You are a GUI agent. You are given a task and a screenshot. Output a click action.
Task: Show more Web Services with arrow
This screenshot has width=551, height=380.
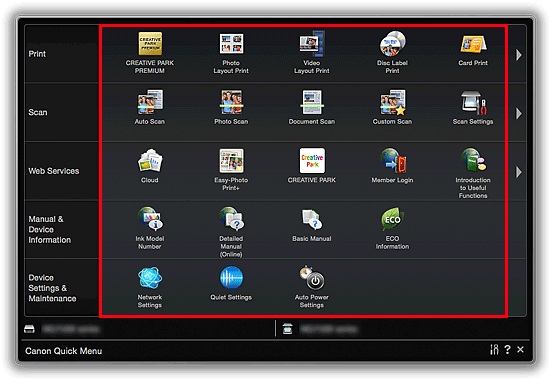pos(519,172)
